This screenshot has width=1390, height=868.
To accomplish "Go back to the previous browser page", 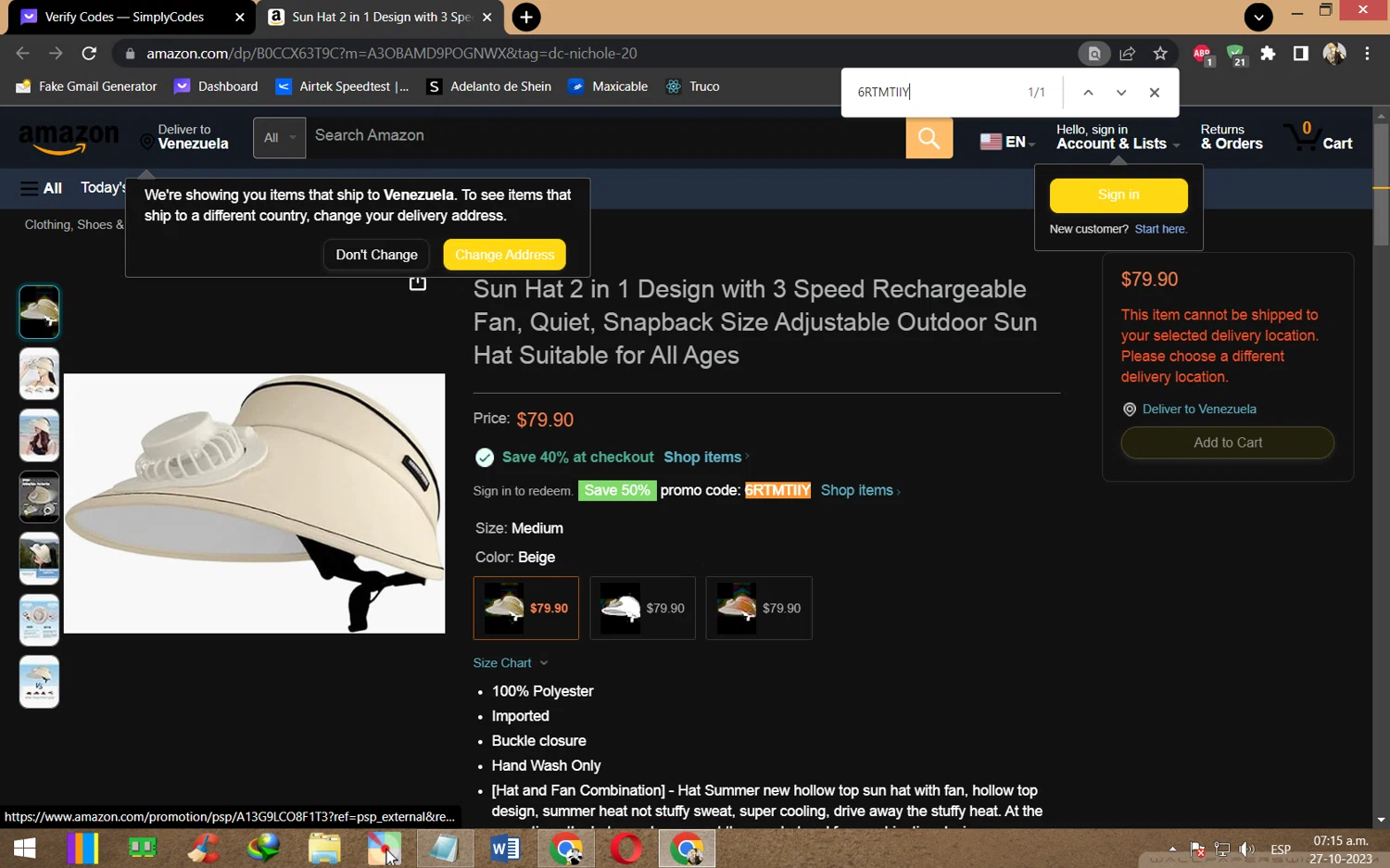I will pos(23,54).
